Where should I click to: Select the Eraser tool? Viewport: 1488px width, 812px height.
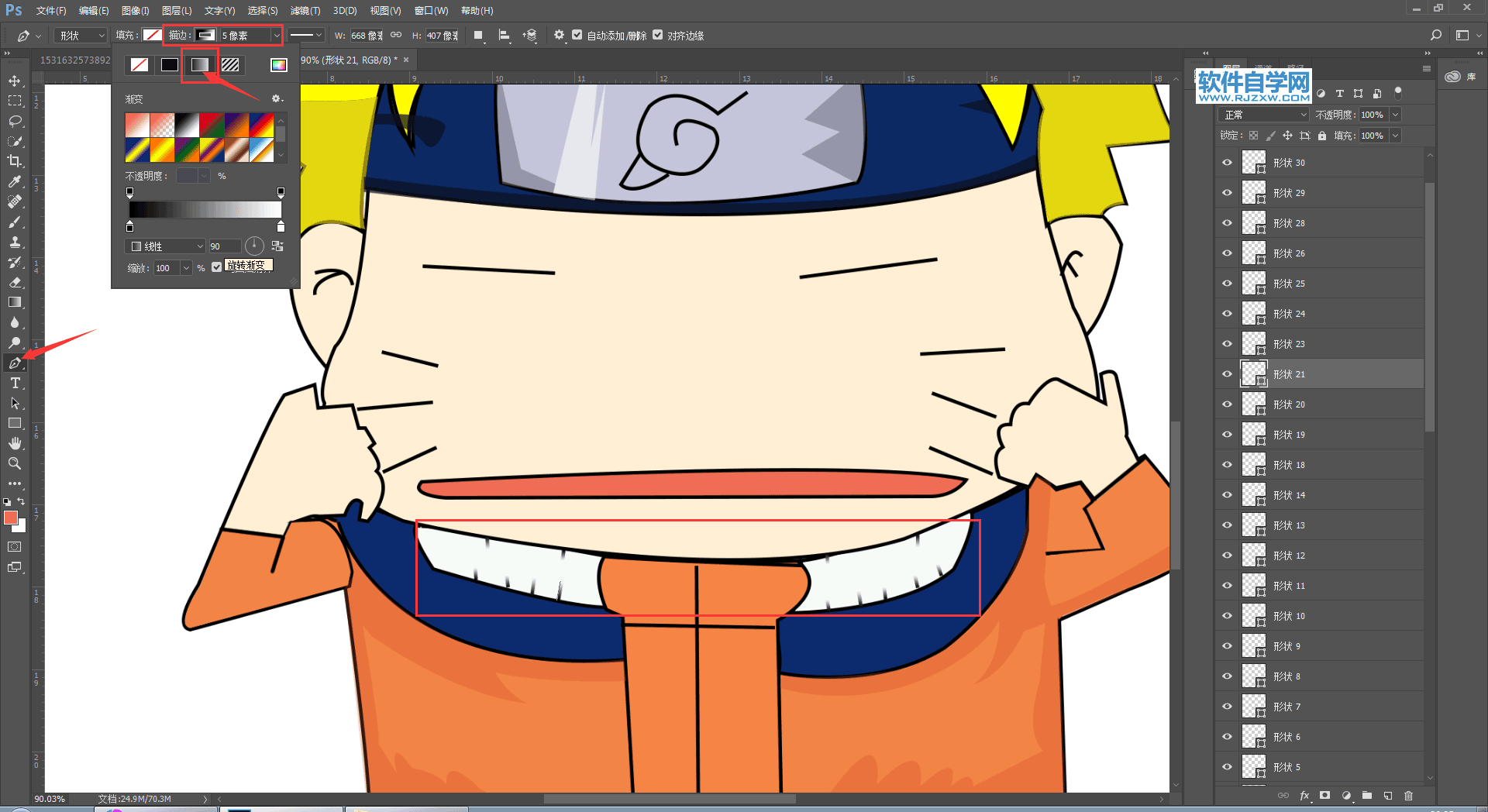point(15,282)
